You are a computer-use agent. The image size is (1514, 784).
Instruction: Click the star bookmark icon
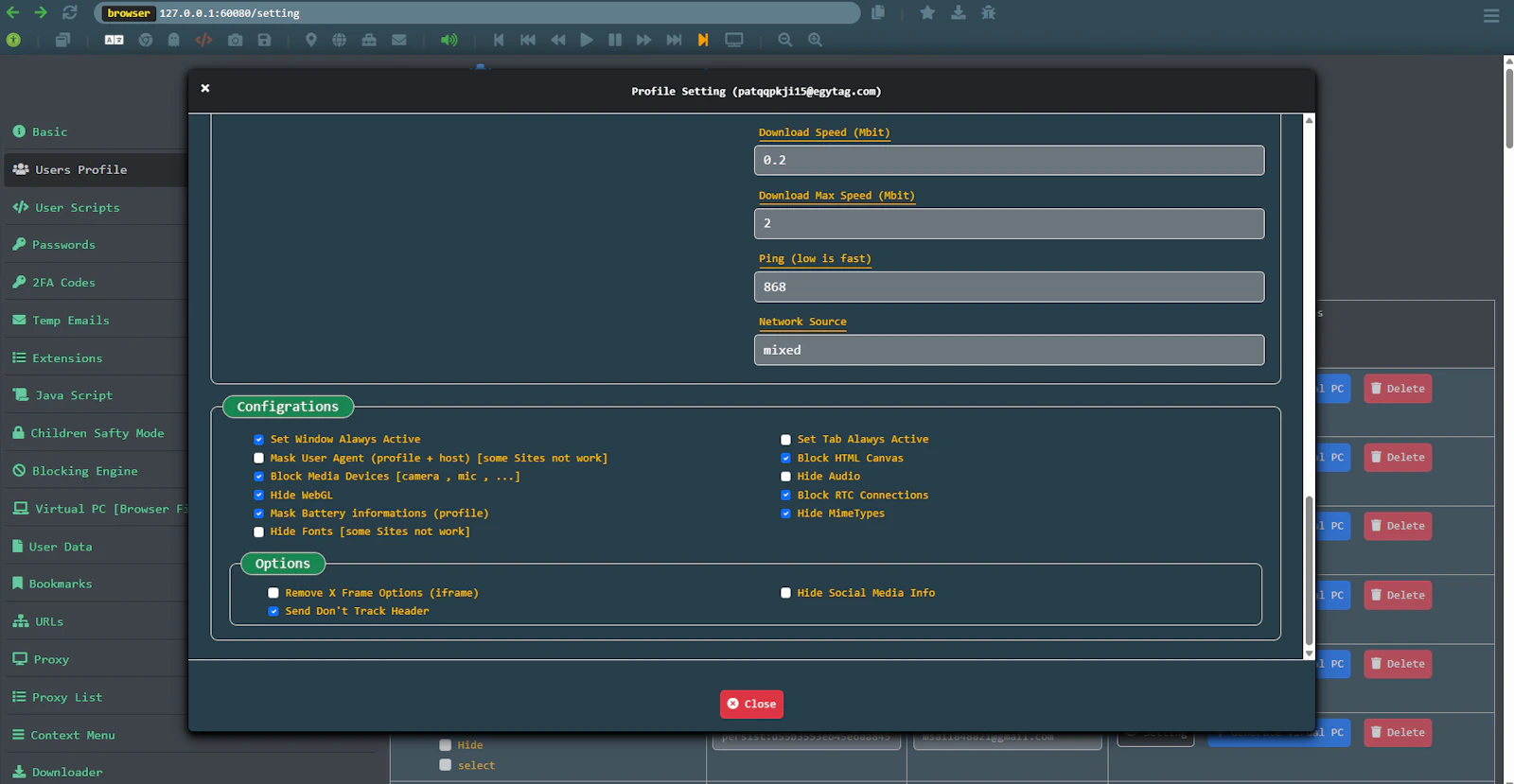[927, 12]
